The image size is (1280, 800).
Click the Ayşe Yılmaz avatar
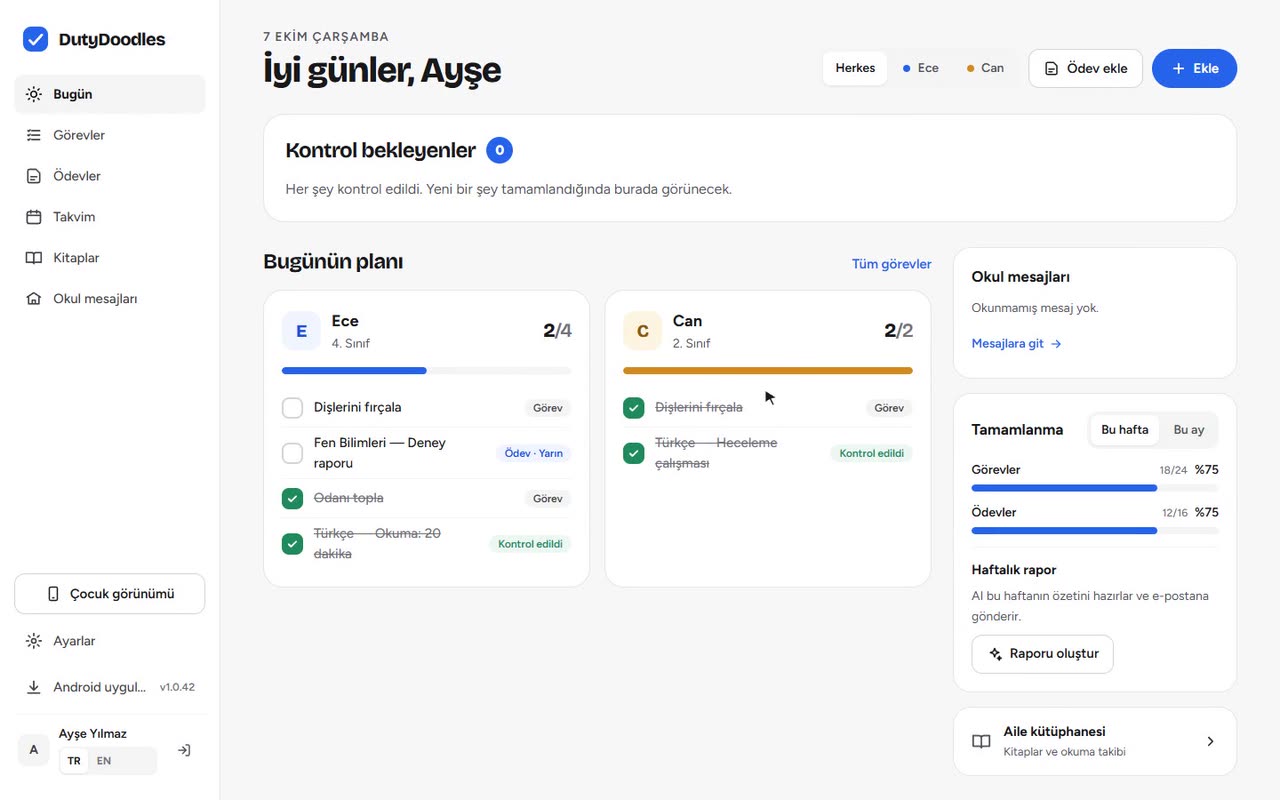pyautogui.click(x=34, y=750)
